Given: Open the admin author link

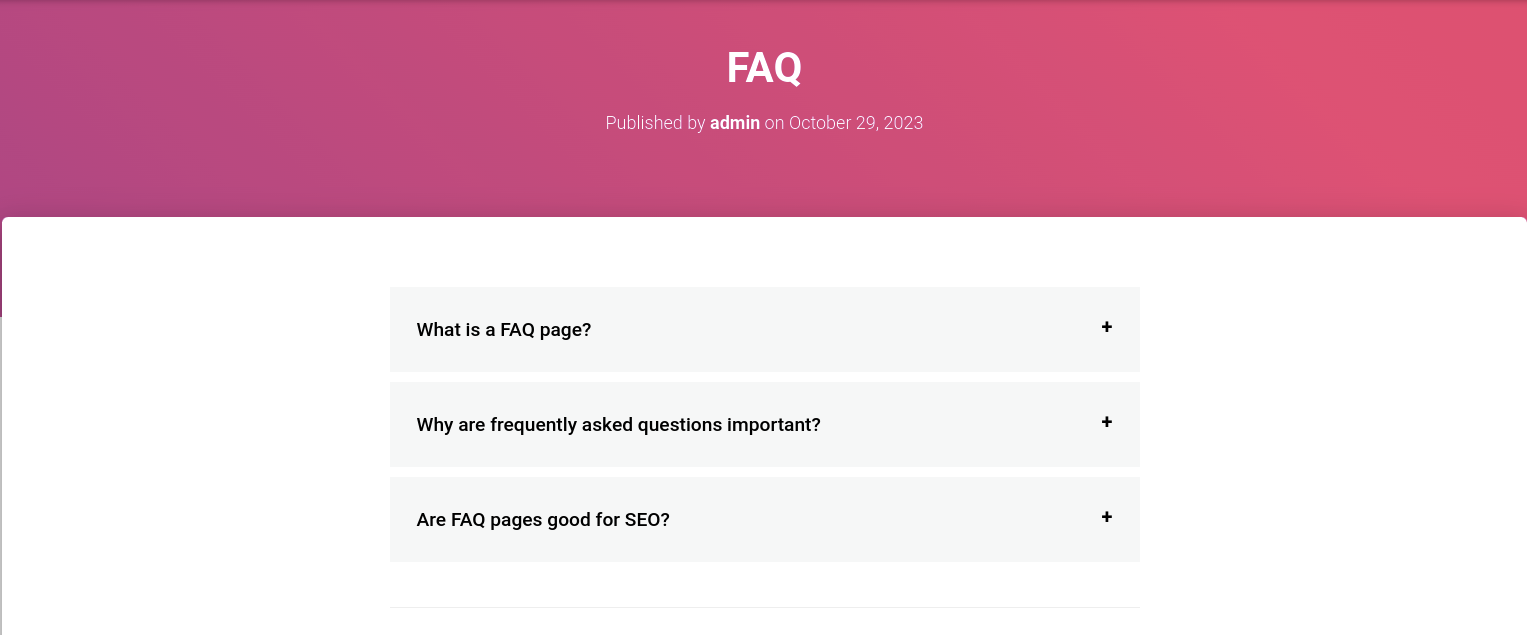Looking at the screenshot, I should click(x=735, y=123).
